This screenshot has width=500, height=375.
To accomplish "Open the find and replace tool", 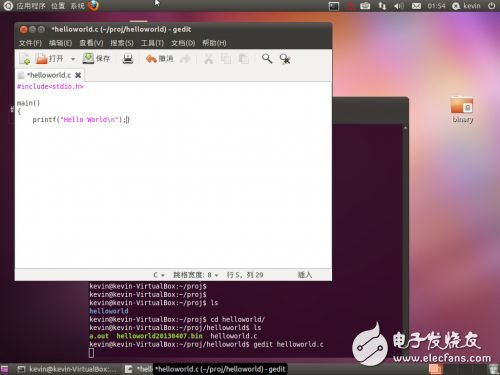I will coord(285,59).
